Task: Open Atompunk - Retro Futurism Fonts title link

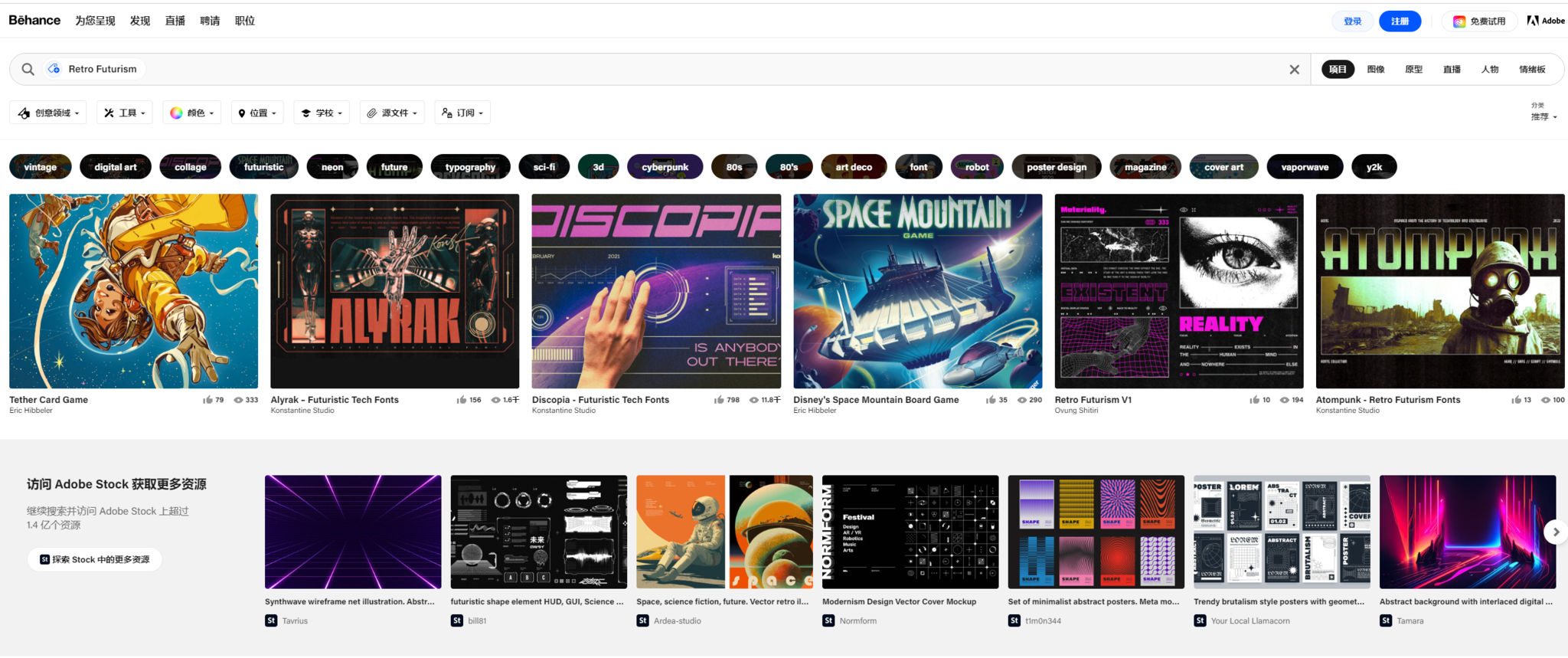Action: coord(1387,400)
